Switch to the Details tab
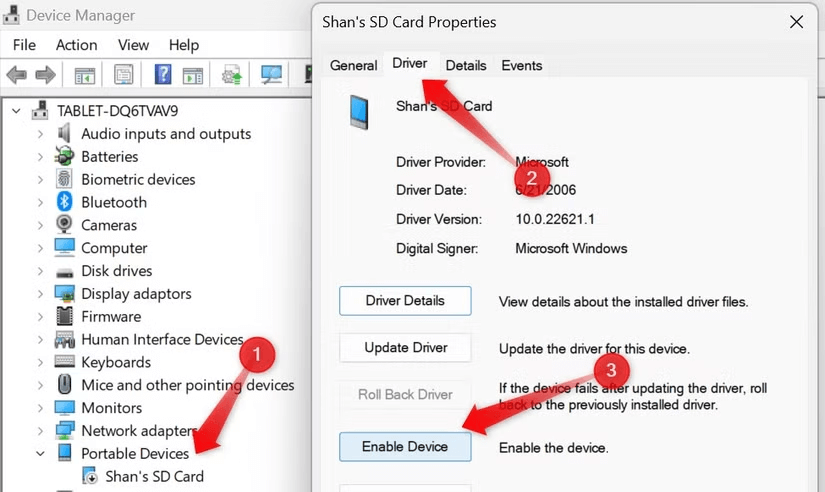The width and height of the screenshot is (825, 492). pyautogui.click(x=465, y=65)
